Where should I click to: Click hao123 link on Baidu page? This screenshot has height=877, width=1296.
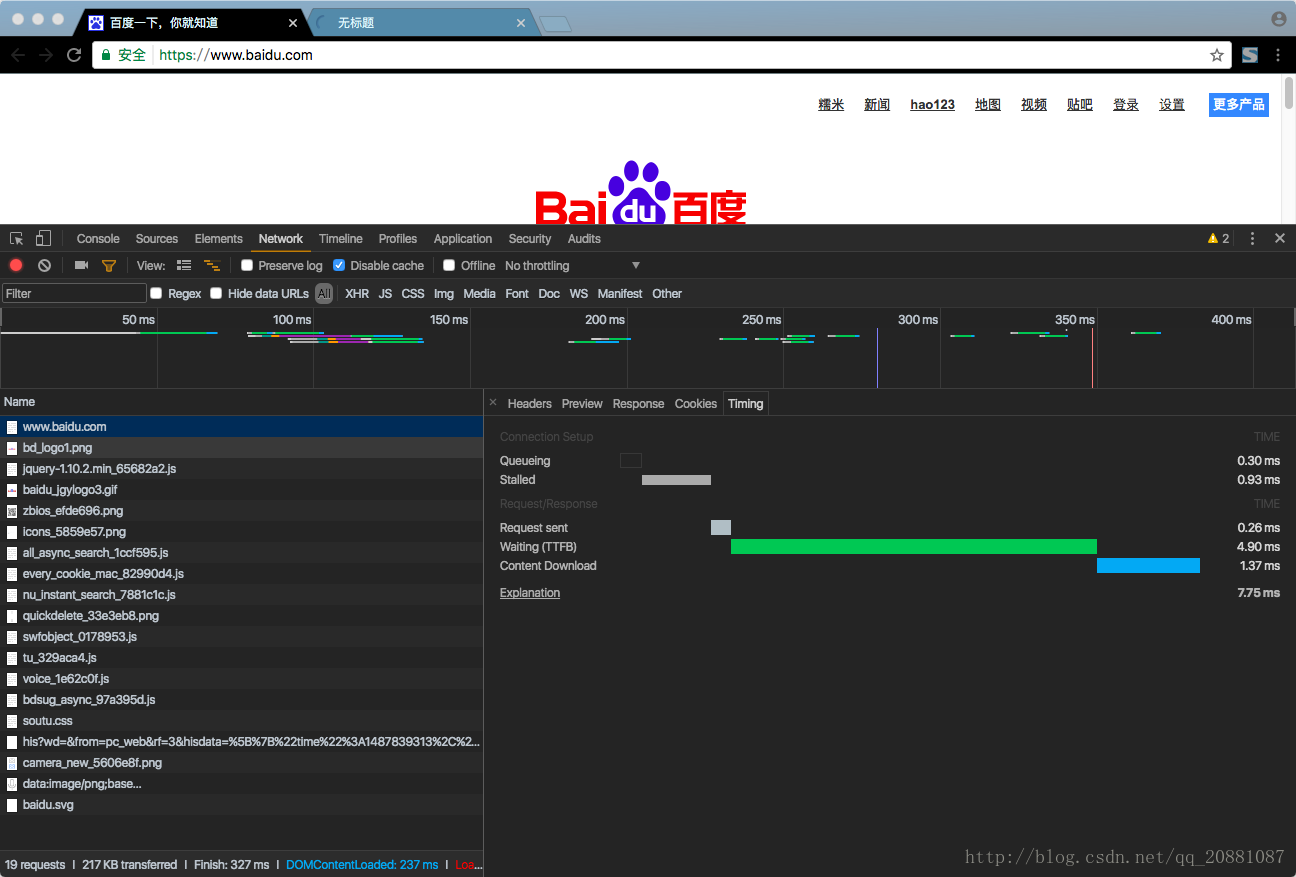pyautogui.click(x=932, y=104)
